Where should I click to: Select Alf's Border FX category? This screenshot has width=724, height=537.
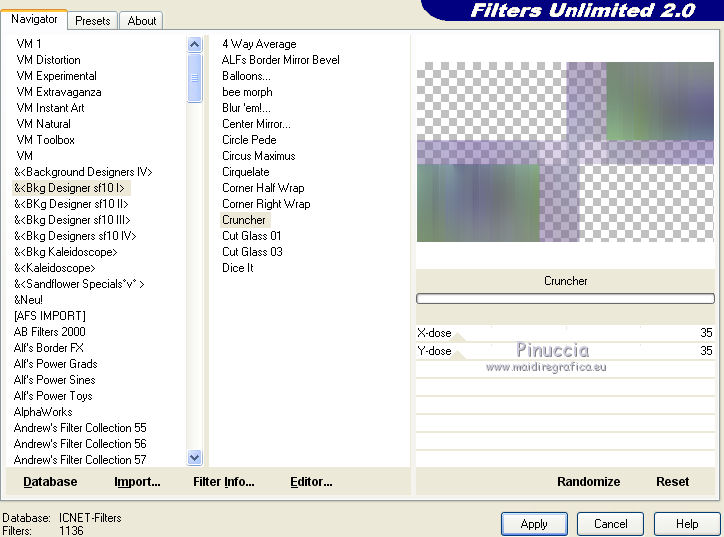[48, 348]
